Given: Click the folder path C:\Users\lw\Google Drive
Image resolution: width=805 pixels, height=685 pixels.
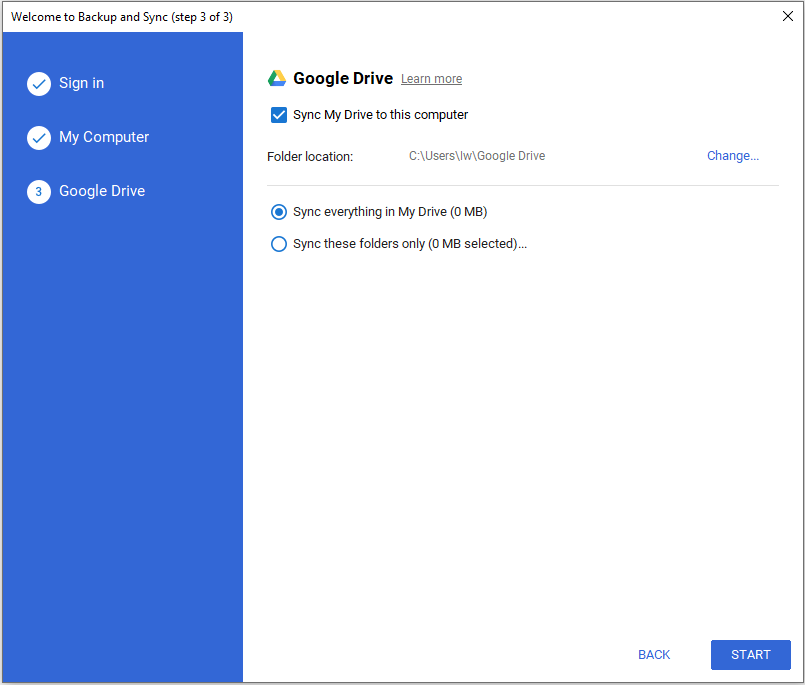Looking at the screenshot, I should pyautogui.click(x=476, y=155).
